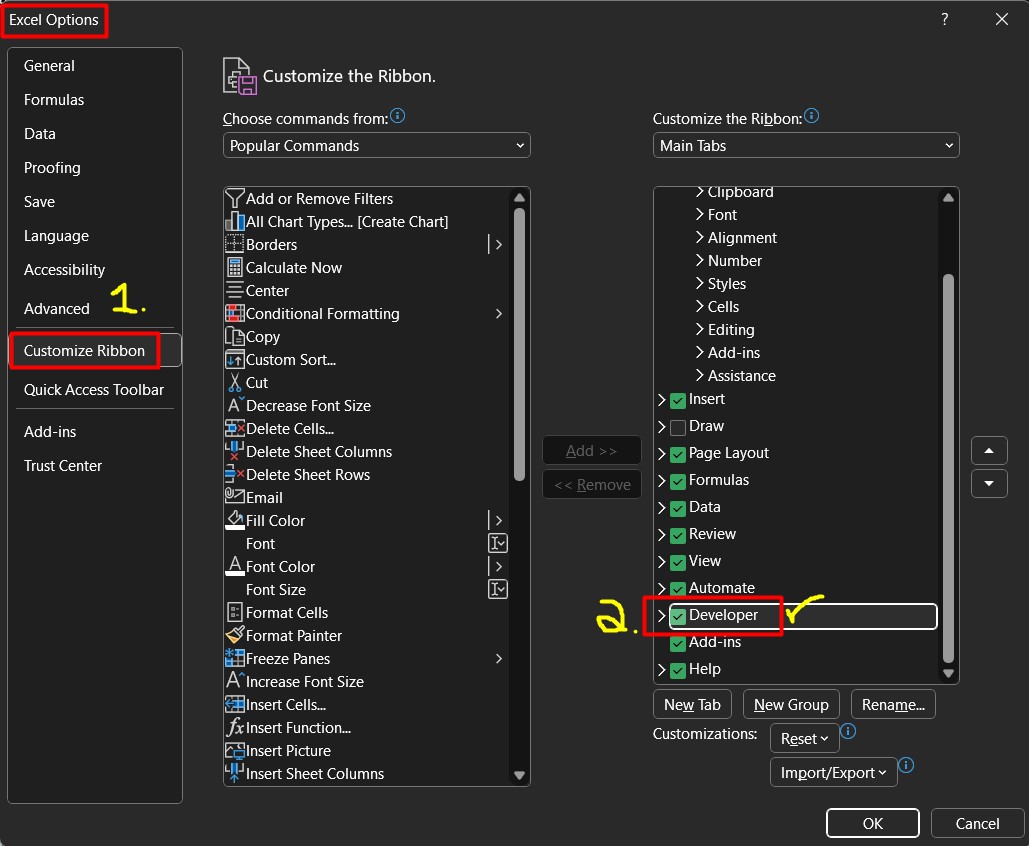The width and height of the screenshot is (1029, 846).
Task: Click the Rename button
Action: (892, 704)
